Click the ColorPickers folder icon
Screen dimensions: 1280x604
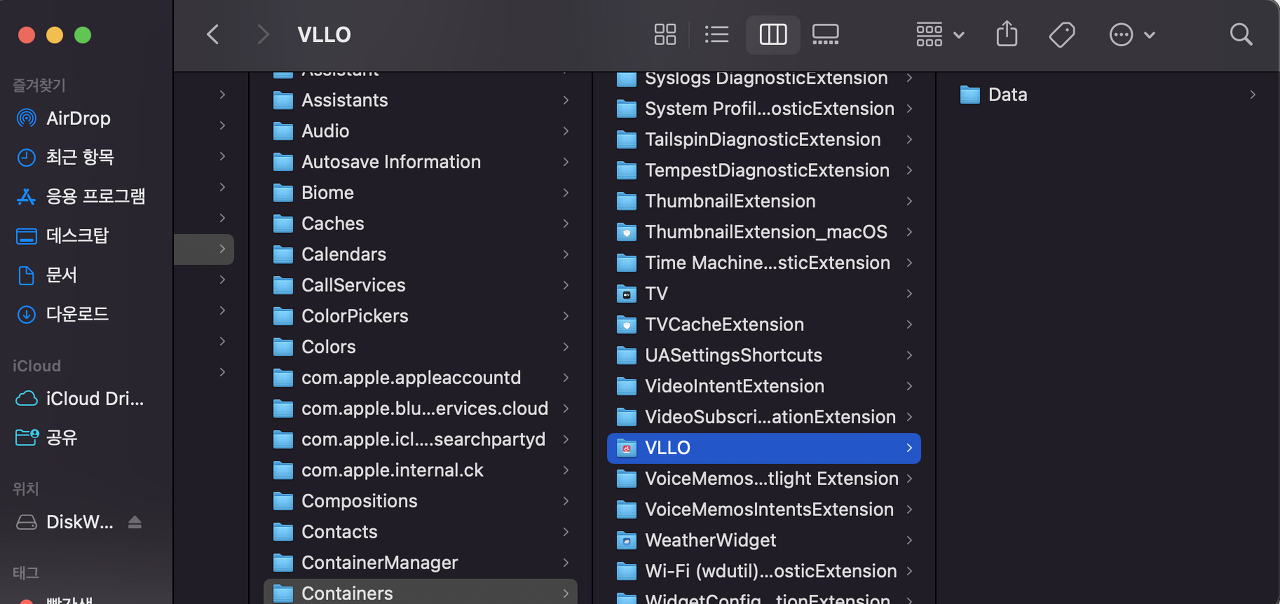(284, 316)
